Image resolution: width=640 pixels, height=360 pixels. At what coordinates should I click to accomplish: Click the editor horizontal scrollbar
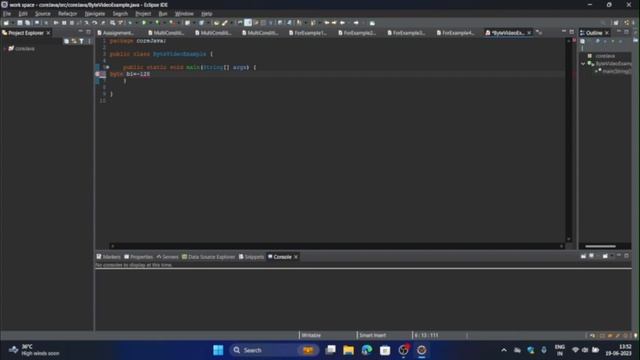point(337,246)
